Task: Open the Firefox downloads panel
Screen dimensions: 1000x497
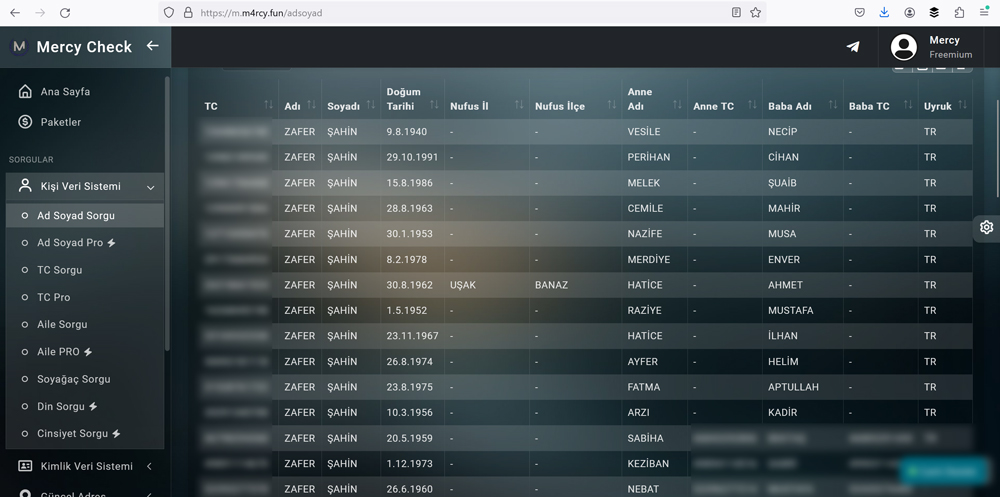Action: click(x=884, y=13)
